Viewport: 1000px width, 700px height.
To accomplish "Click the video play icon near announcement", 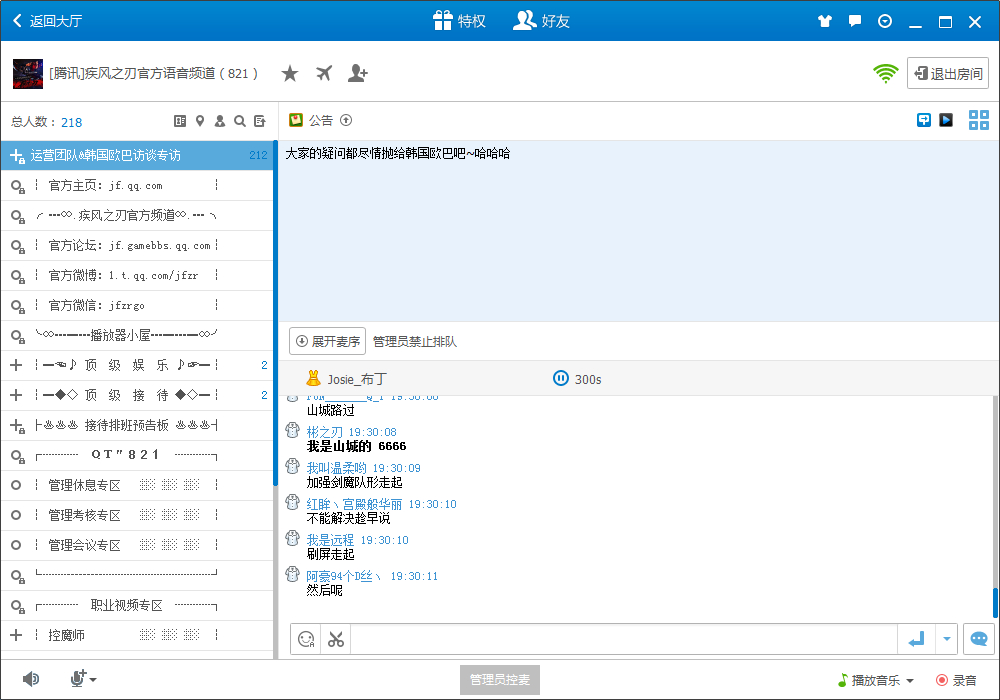I will coord(946,120).
